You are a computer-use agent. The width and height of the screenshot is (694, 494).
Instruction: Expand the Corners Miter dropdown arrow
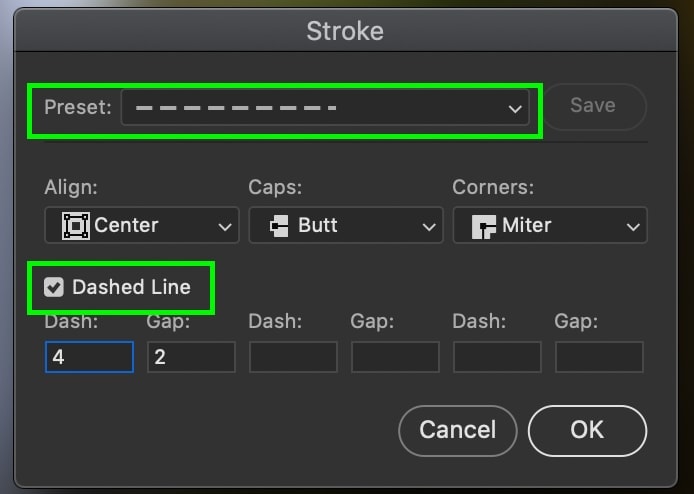click(x=633, y=228)
